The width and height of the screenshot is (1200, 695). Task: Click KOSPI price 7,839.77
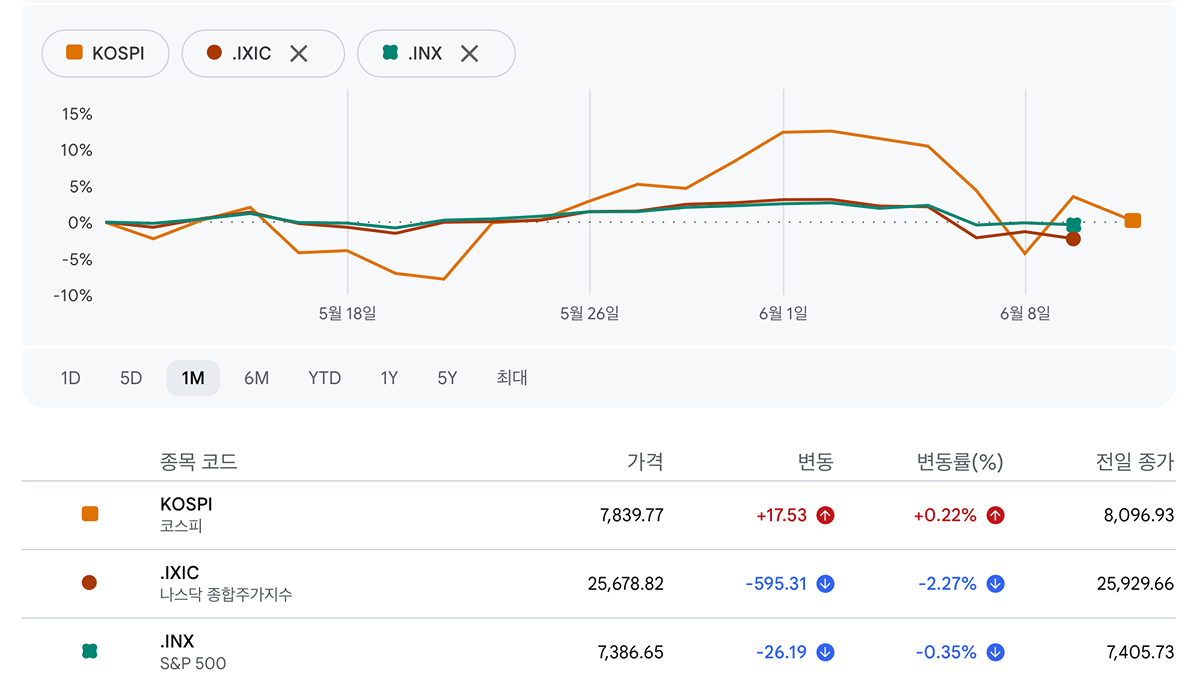pos(630,515)
